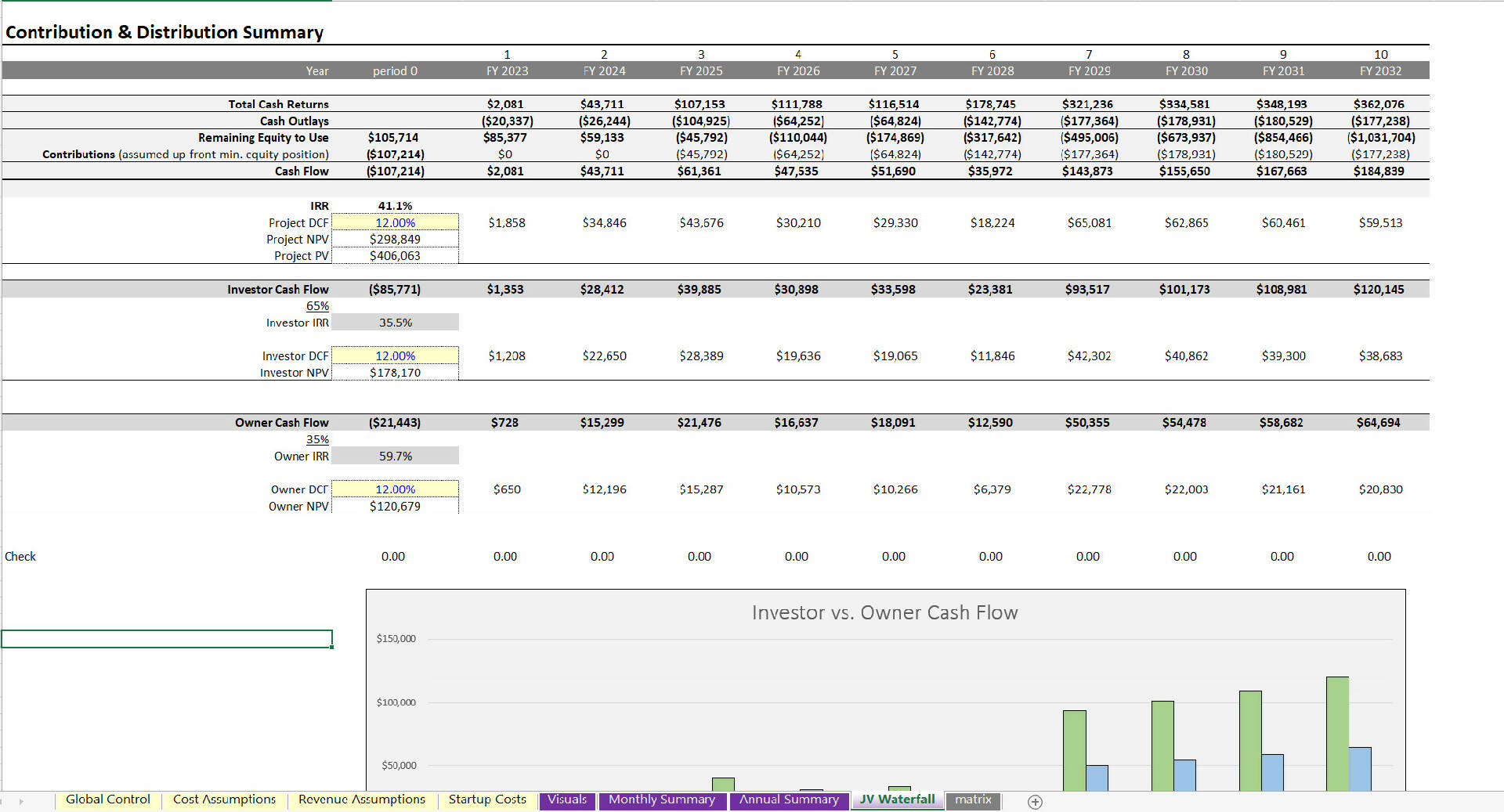Select FY 2031 Remaining Equity ($854,466) cell
The width and height of the screenshot is (1504, 812).
[1283, 138]
